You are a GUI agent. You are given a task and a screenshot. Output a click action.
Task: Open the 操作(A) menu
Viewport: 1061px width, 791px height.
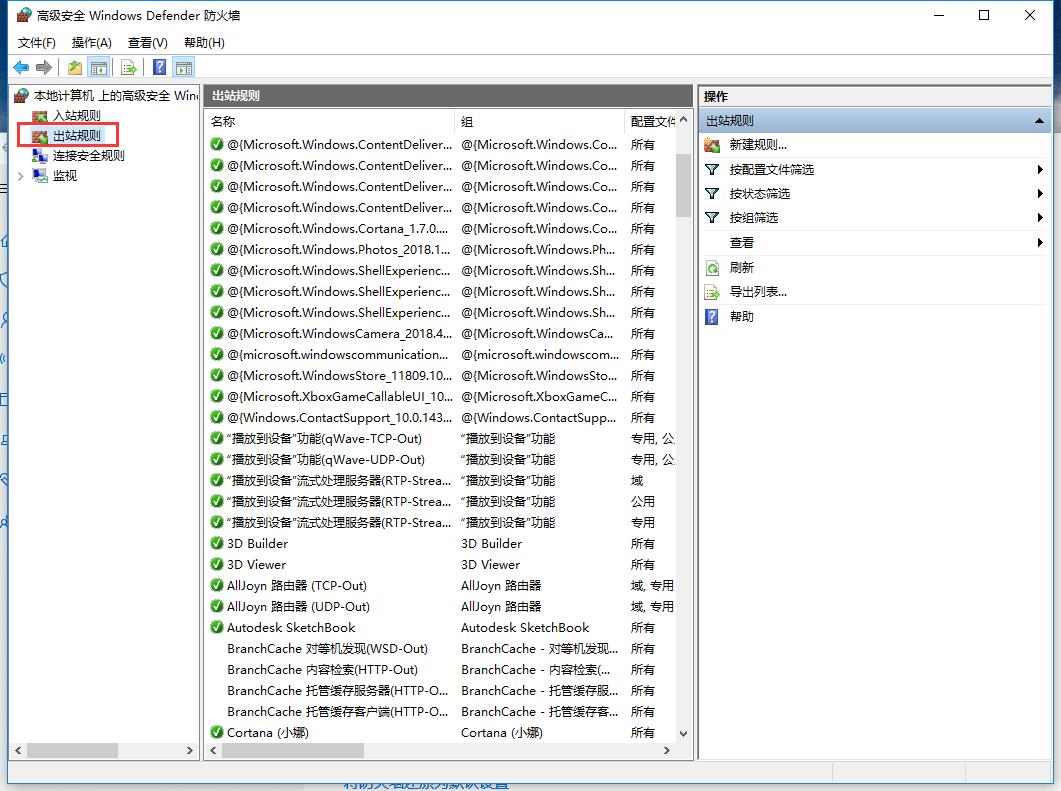coord(91,43)
